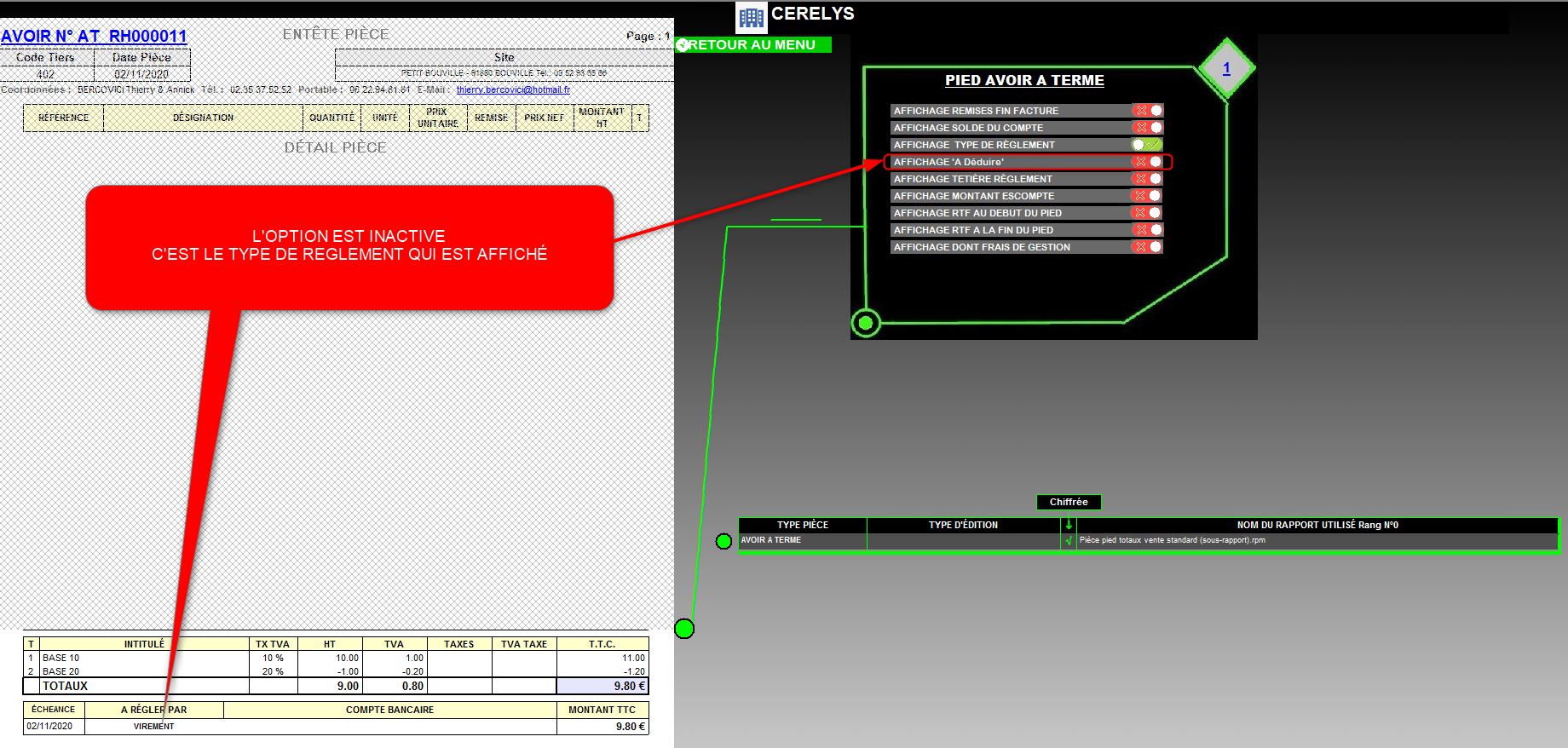This screenshot has height=748, width=1568.
Task: Switch on Affichage RTF au Début du Pied
Action: [x=1148, y=213]
